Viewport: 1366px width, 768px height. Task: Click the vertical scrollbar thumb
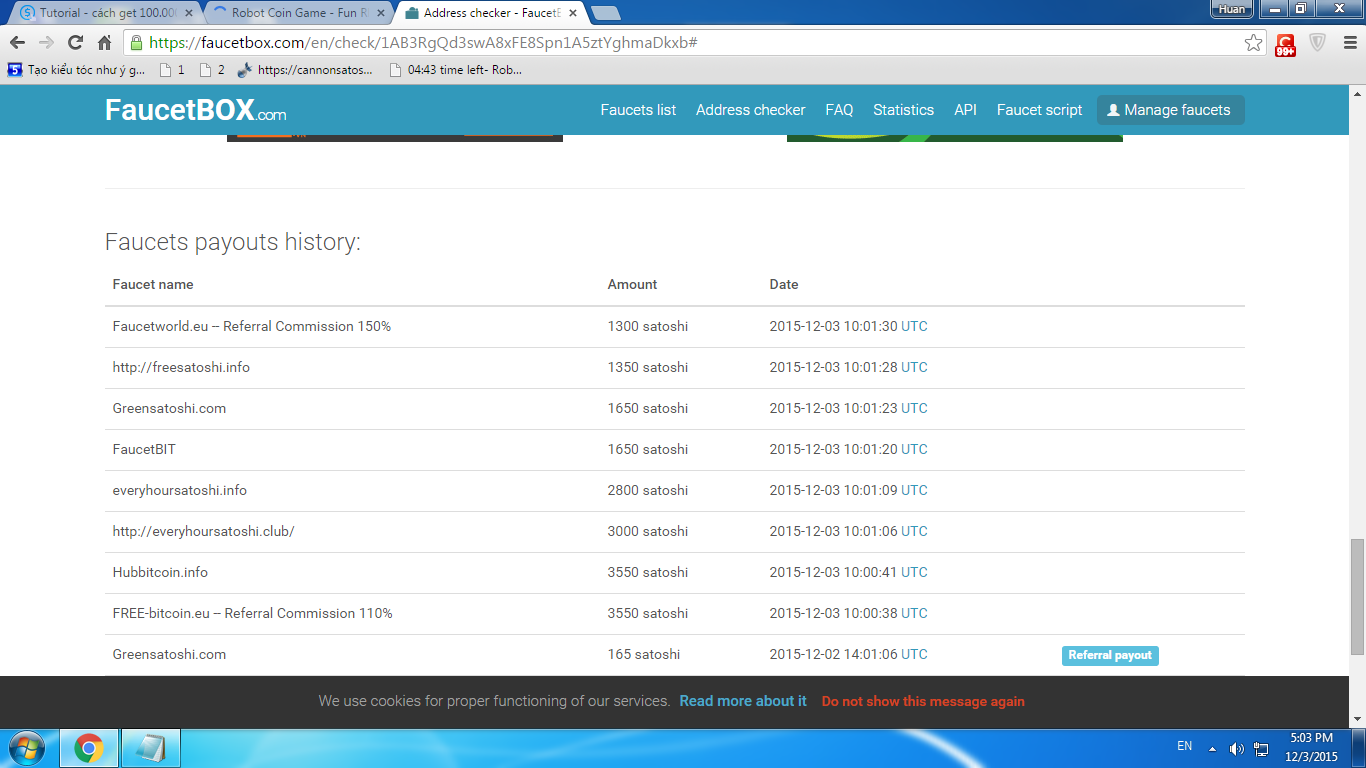pyautogui.click(x=1357, y=596)
